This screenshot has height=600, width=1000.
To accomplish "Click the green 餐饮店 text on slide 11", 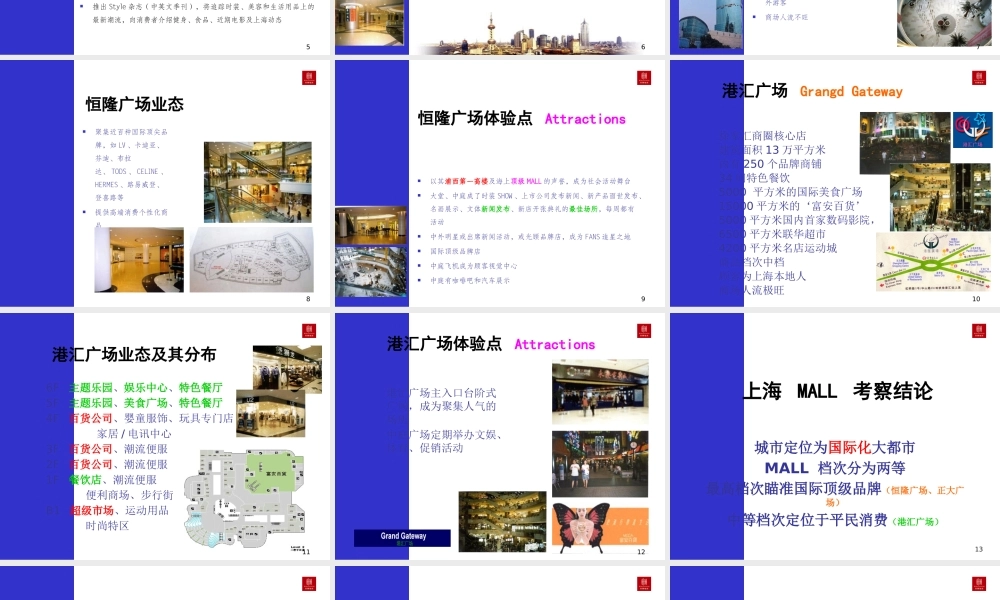I will point(85,479).
